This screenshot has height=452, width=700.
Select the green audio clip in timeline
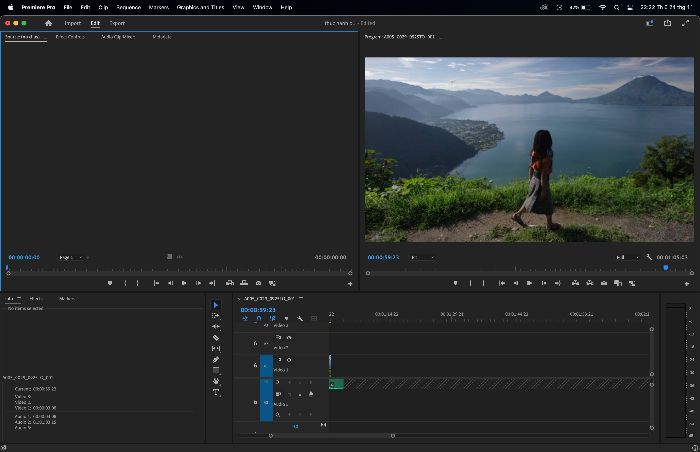point(336,384)
